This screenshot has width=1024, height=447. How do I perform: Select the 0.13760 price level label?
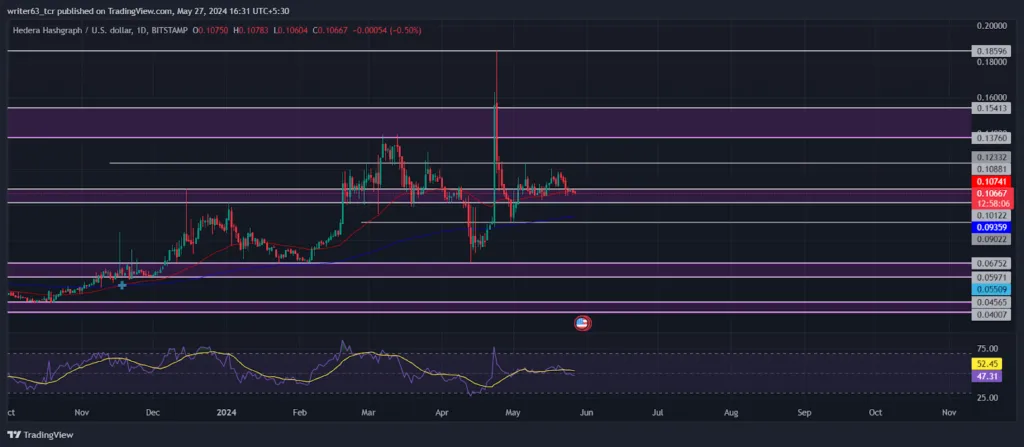991,138
